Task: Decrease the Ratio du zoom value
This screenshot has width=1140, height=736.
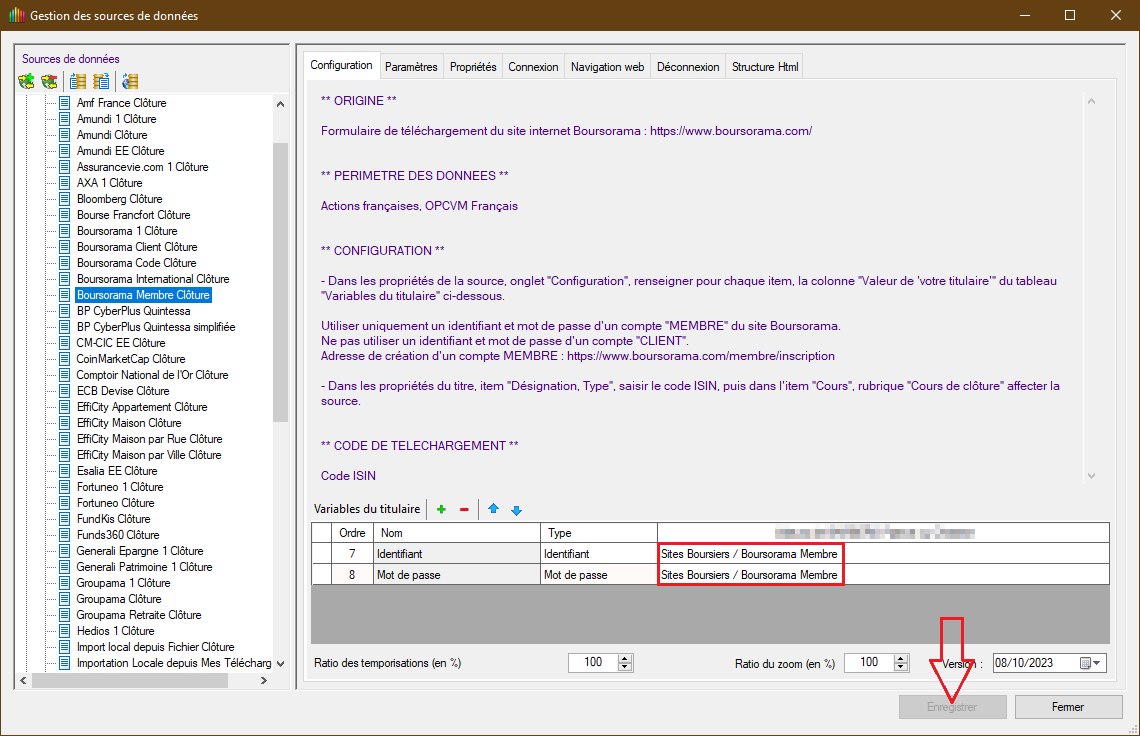Action: pyautogui.click(x=901, y=668)
